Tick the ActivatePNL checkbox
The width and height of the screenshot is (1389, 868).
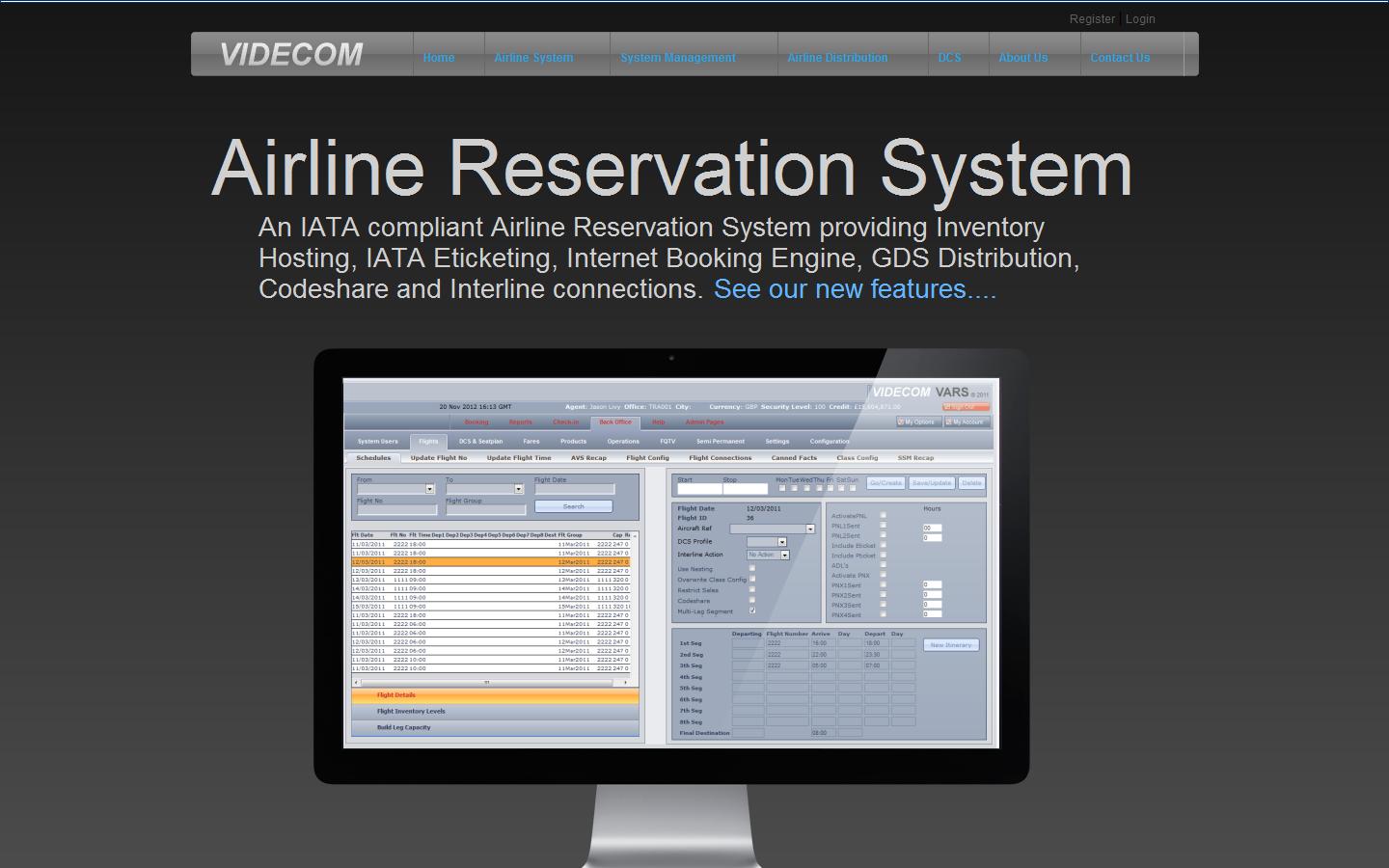(x=883, y=515)
